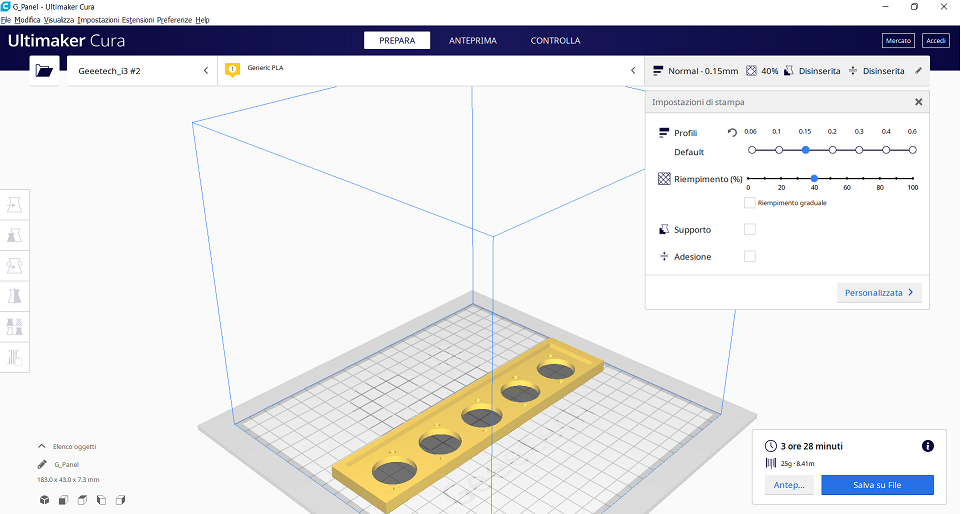Click the Accedi sign-in button
The image size is (961, 514).
coord(935,40)
